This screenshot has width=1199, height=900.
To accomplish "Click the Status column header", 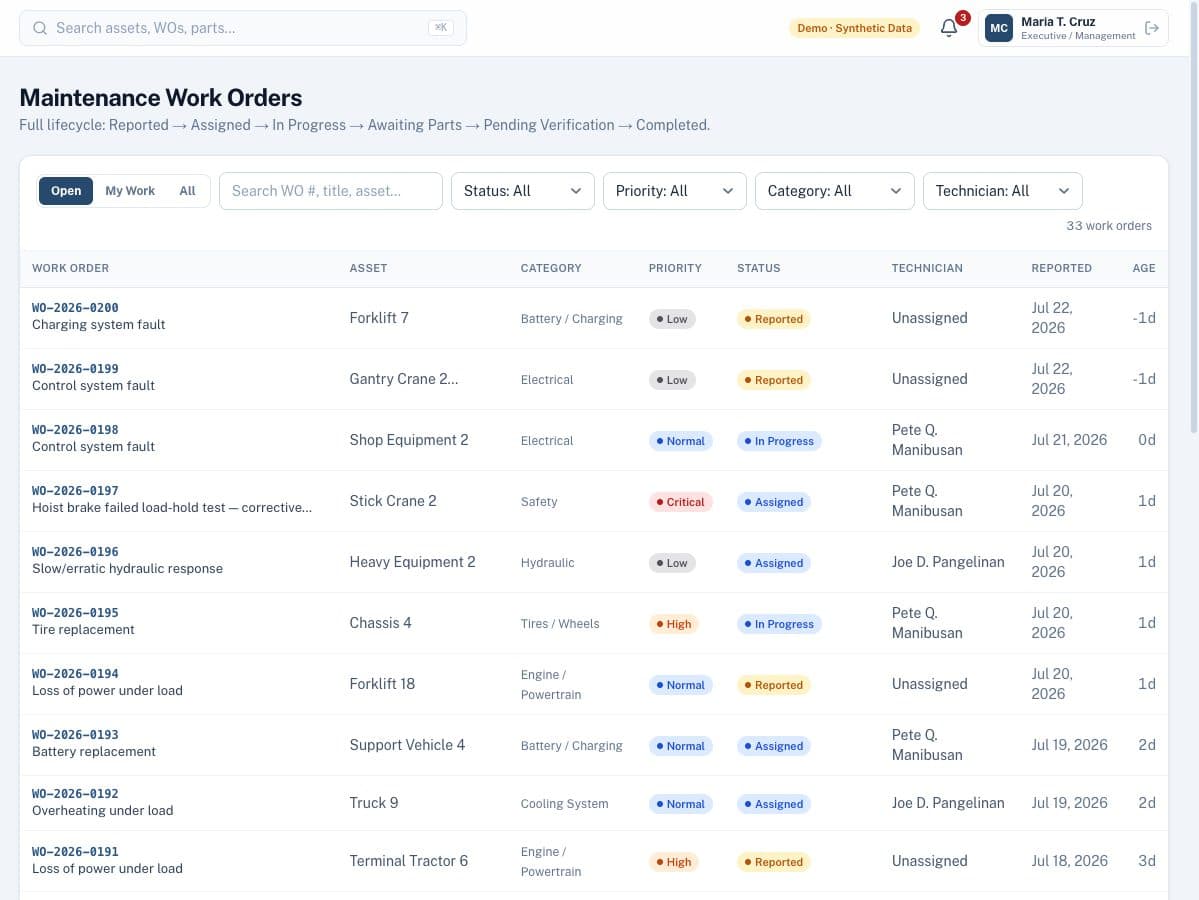I will tap(759, 268).
